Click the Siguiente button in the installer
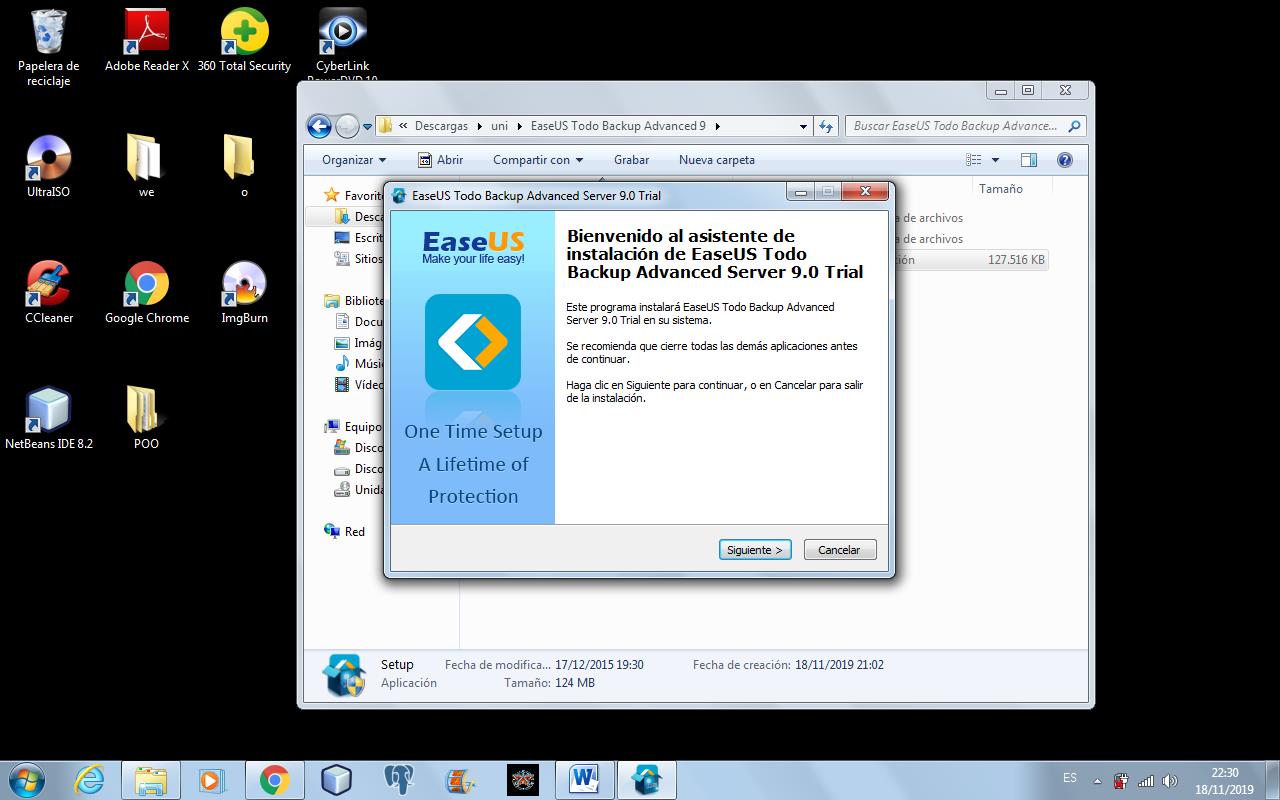1280x800 pixels. pyautogui.click(x=755, y=550)
